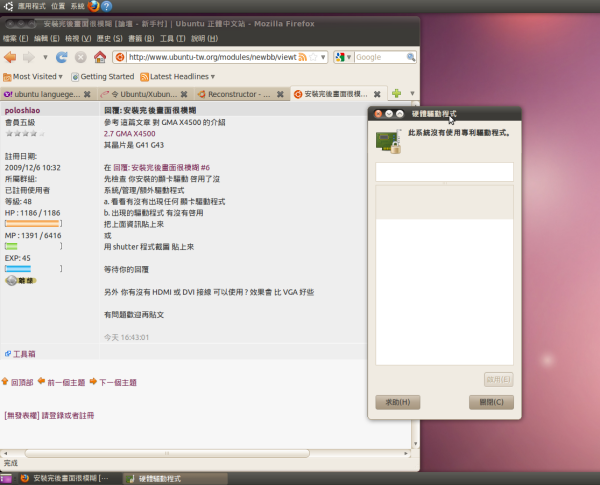Open the 回覆: 安裝完後畫面很模糊 #6 link
600x485 pixels.
coord(161,168)
